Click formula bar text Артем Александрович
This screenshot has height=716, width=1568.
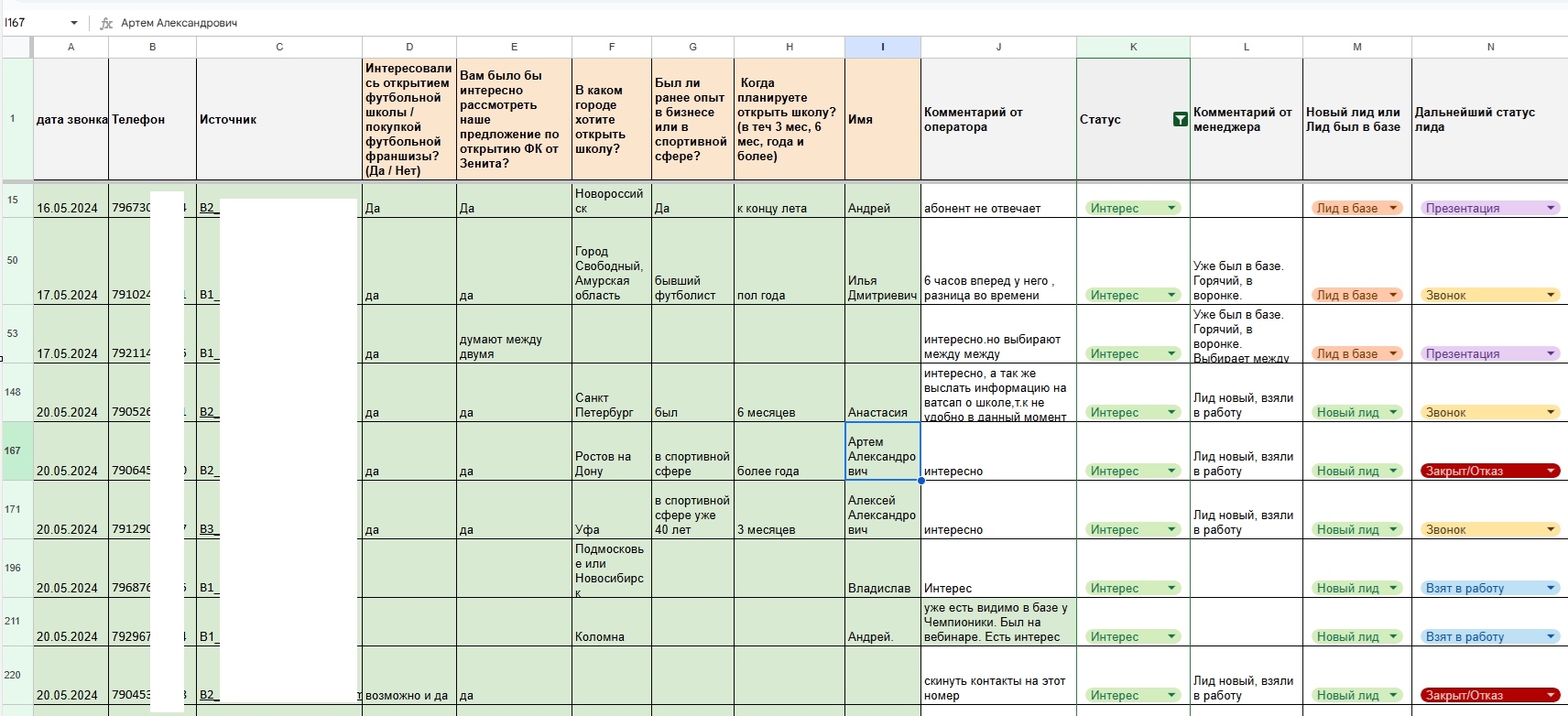180,23
